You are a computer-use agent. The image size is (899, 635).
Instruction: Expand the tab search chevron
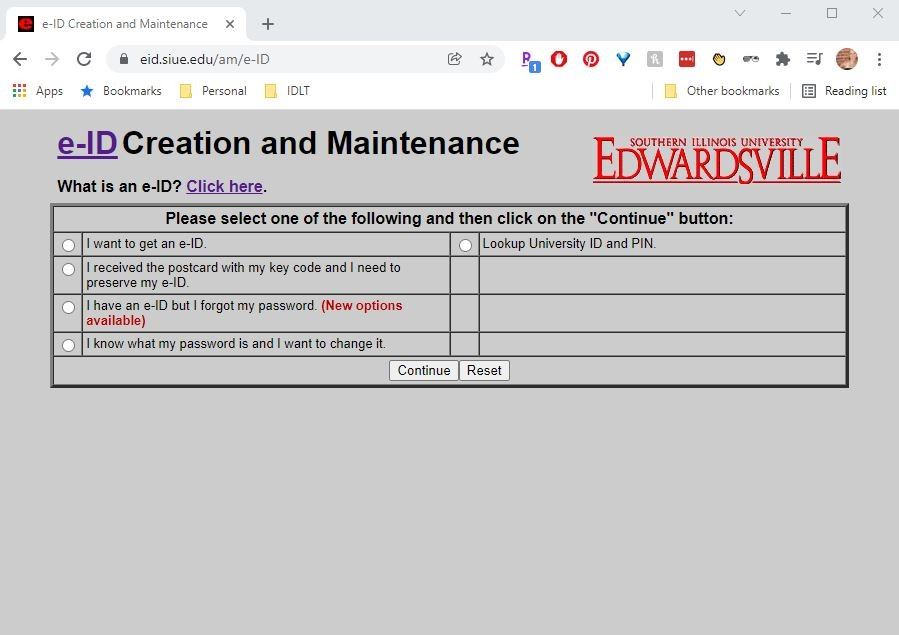click(740, 14)
